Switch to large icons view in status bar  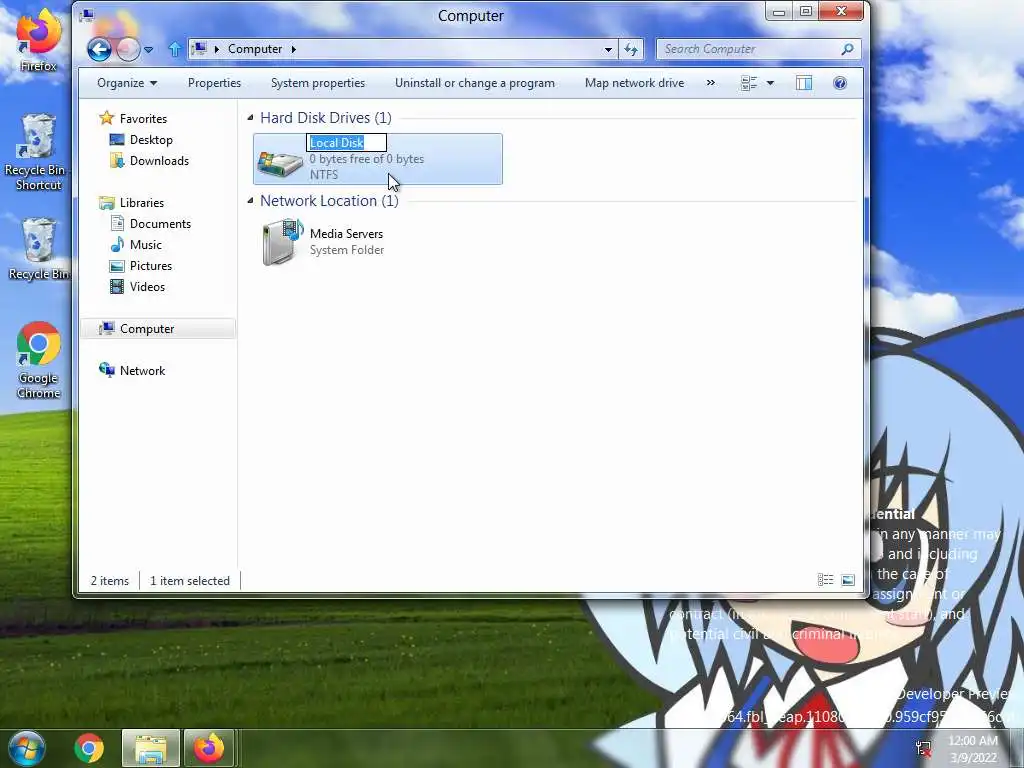pyautogui.click(x=848, y=579)
